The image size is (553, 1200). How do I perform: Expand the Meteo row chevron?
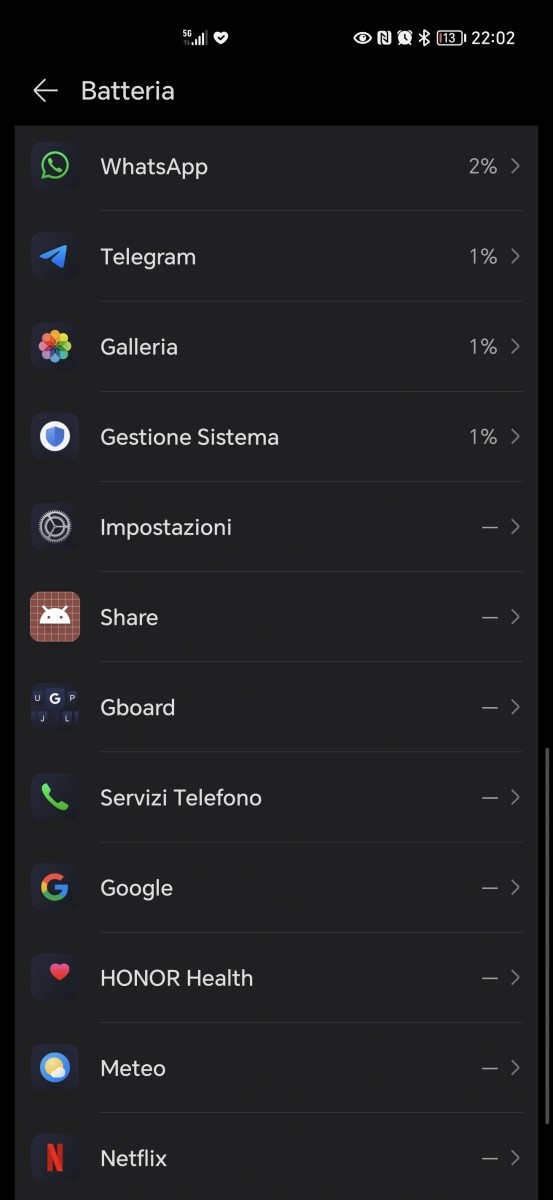point(515,1068)
